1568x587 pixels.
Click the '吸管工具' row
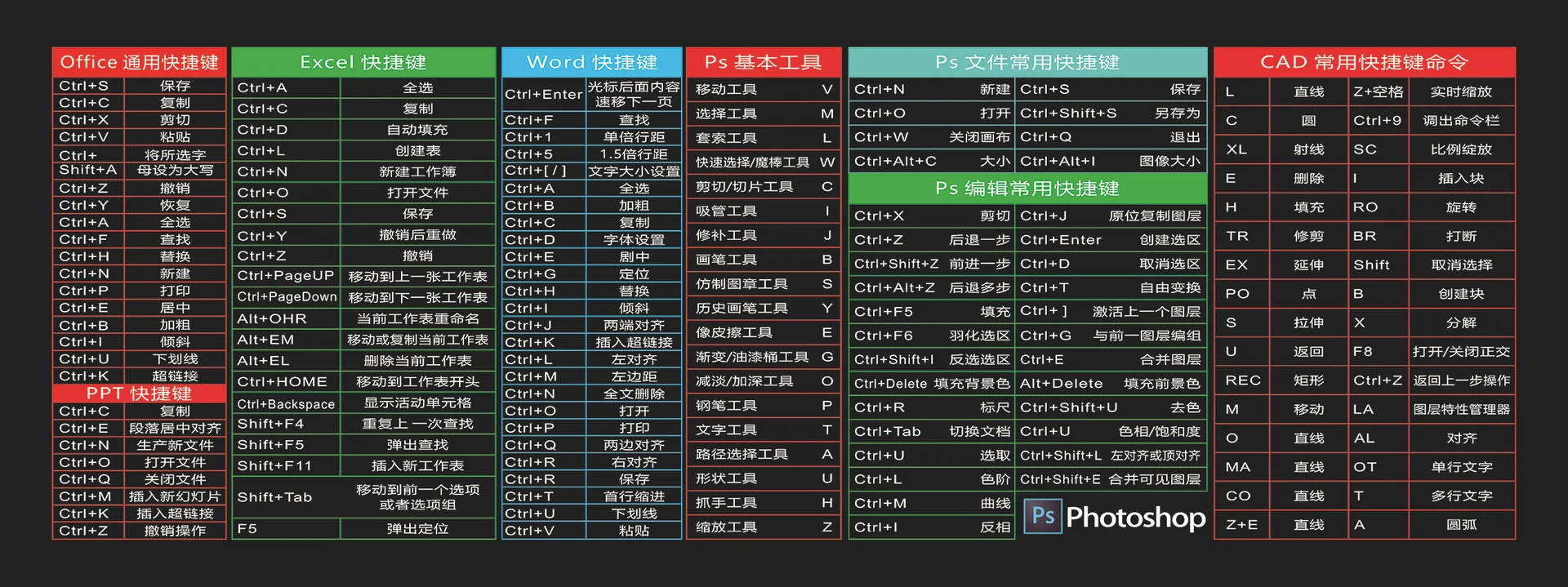(764, 211)
